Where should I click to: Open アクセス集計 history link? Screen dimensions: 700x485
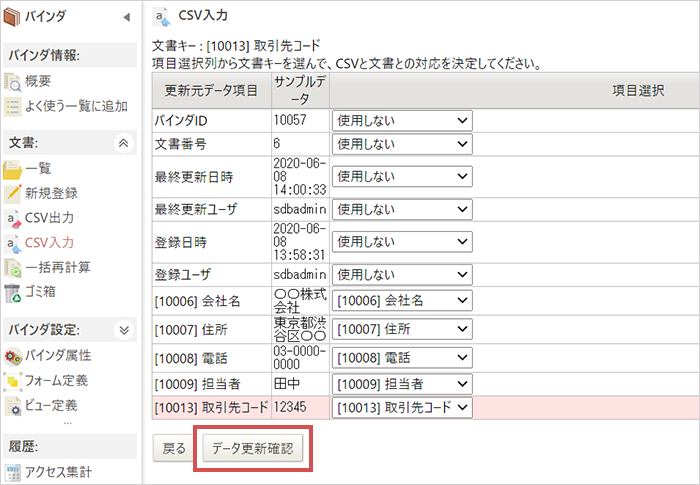(58, 472)
